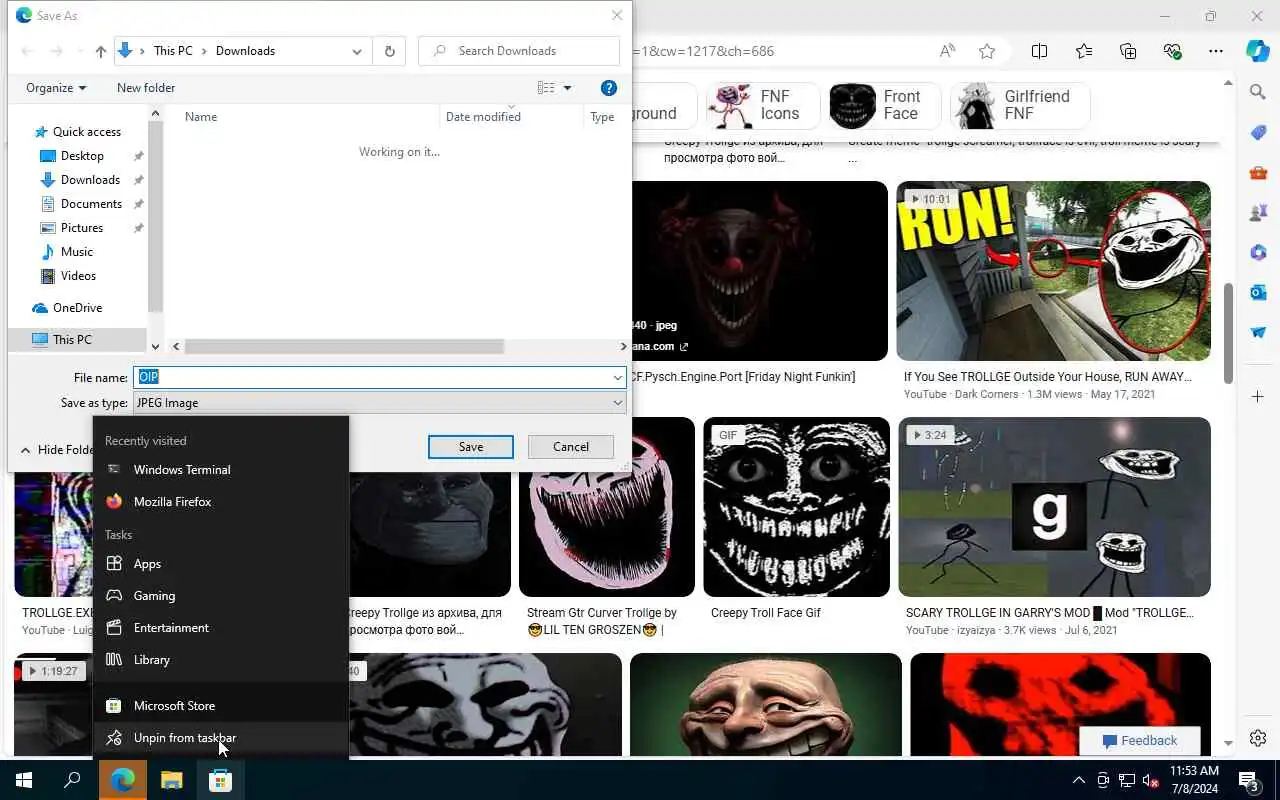Open Edge sidebar Outlook icon
The height and width of the screenshot is (800, 1280).
coord(1258,293)
